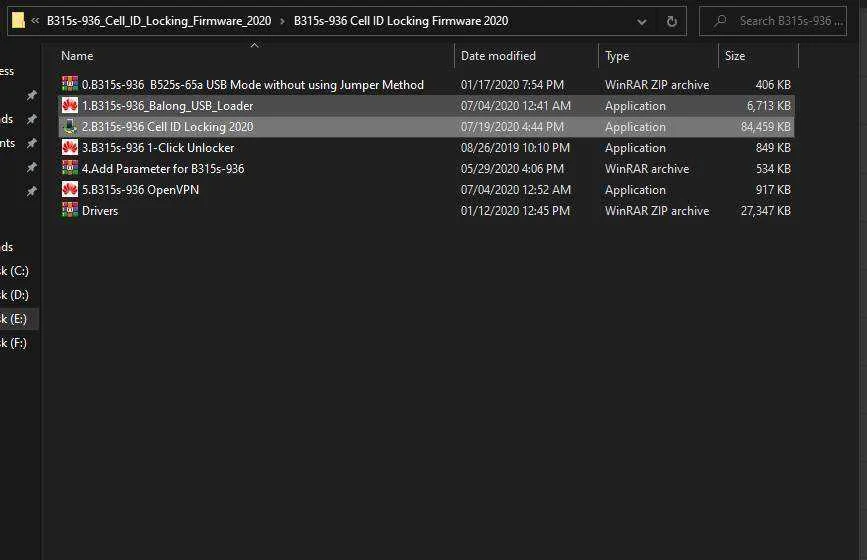This screenshot has width=867, height=560.
Task: Open the address bar history dropdown
Action: [x=641, y=22]
